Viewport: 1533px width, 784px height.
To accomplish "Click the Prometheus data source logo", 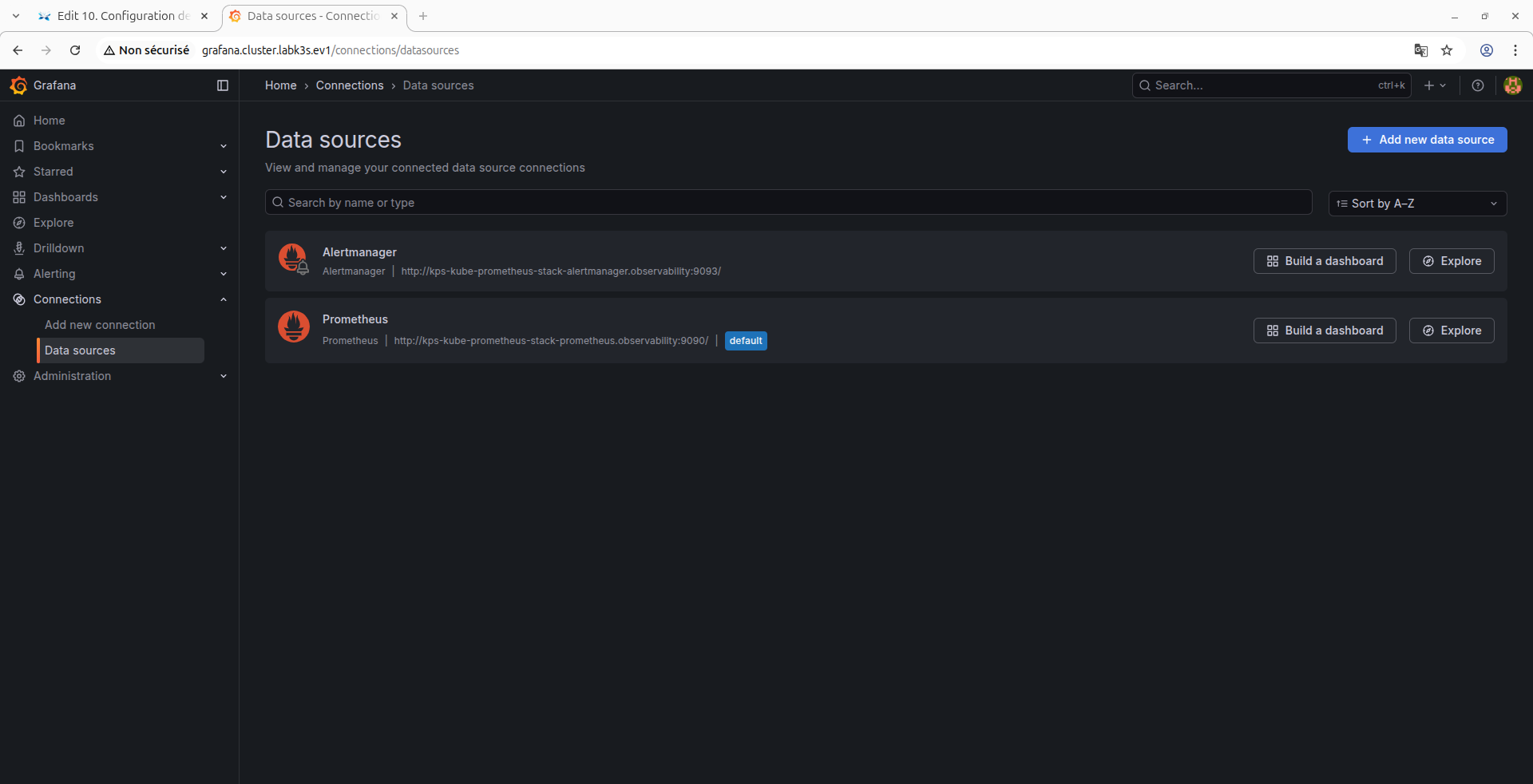I will pos(294,327).
